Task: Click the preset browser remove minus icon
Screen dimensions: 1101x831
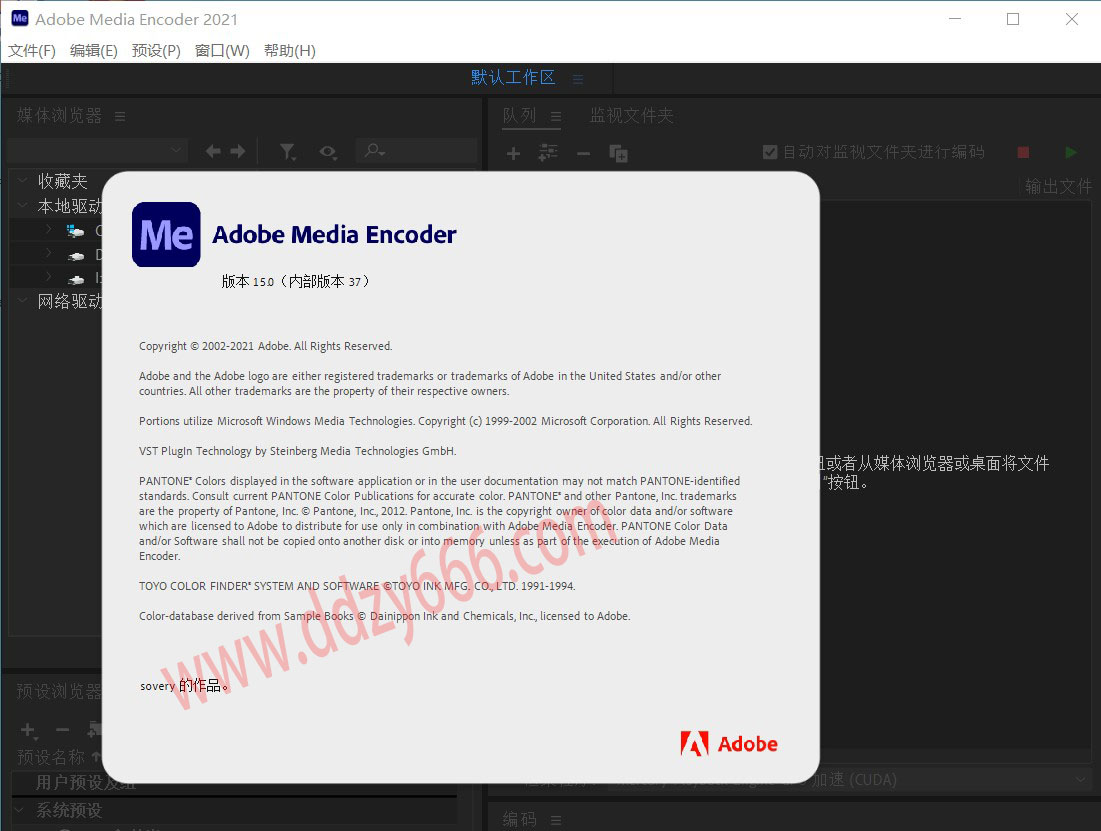Action: tap(62, 731)
